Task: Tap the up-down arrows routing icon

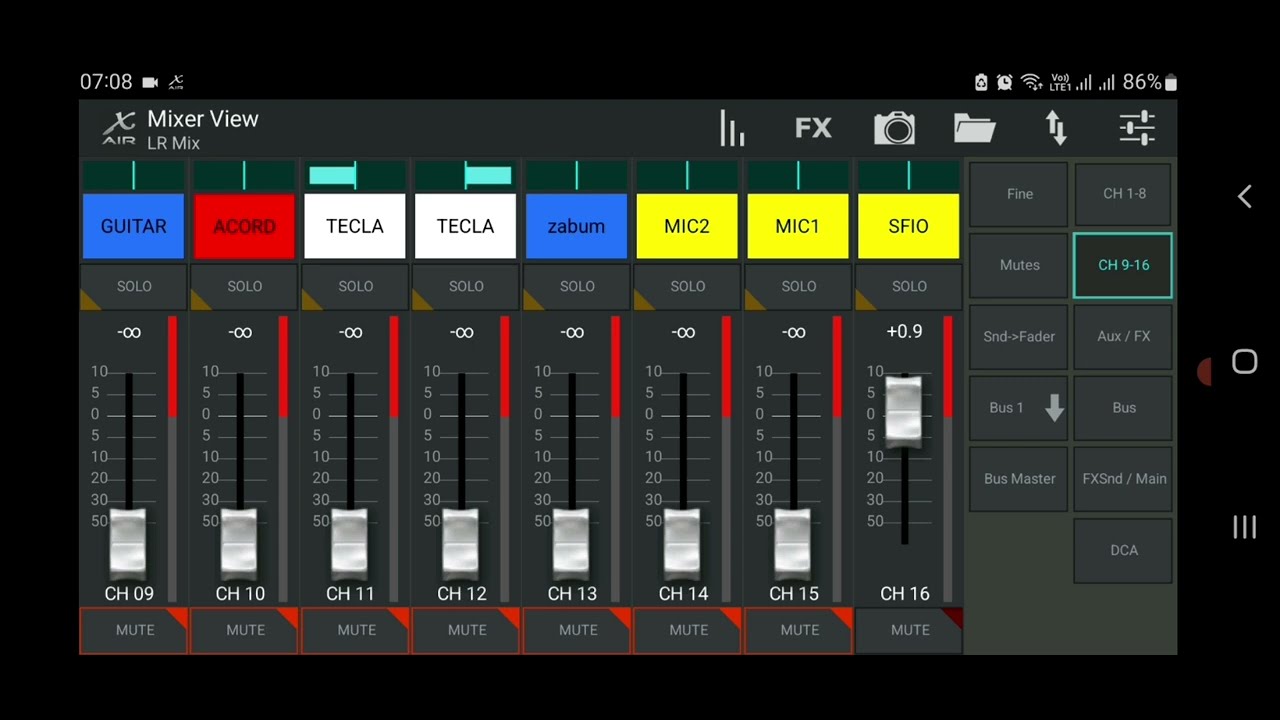Action: (1056, 128)
